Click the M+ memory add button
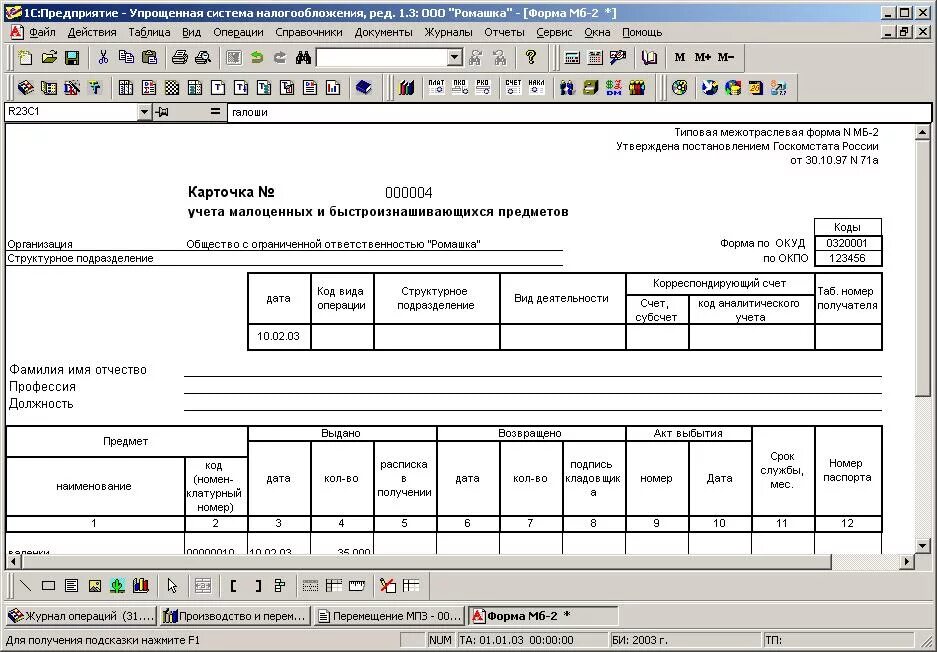This screenshot has width=937, height=652. point(703,57)
